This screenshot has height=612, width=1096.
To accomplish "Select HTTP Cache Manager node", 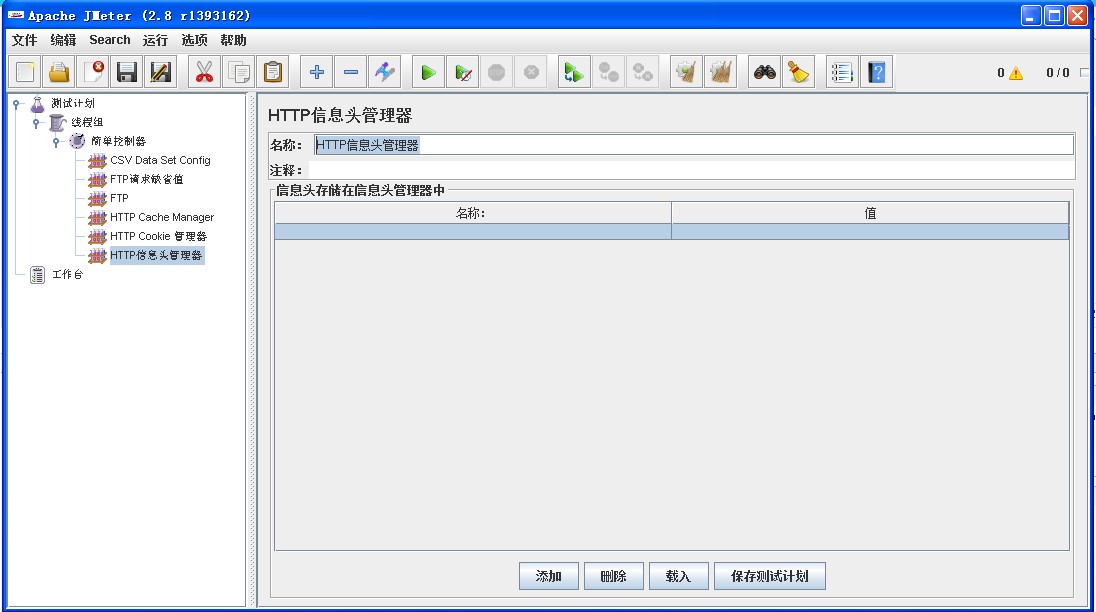I will pyautogui.click(x=162, y=217).
